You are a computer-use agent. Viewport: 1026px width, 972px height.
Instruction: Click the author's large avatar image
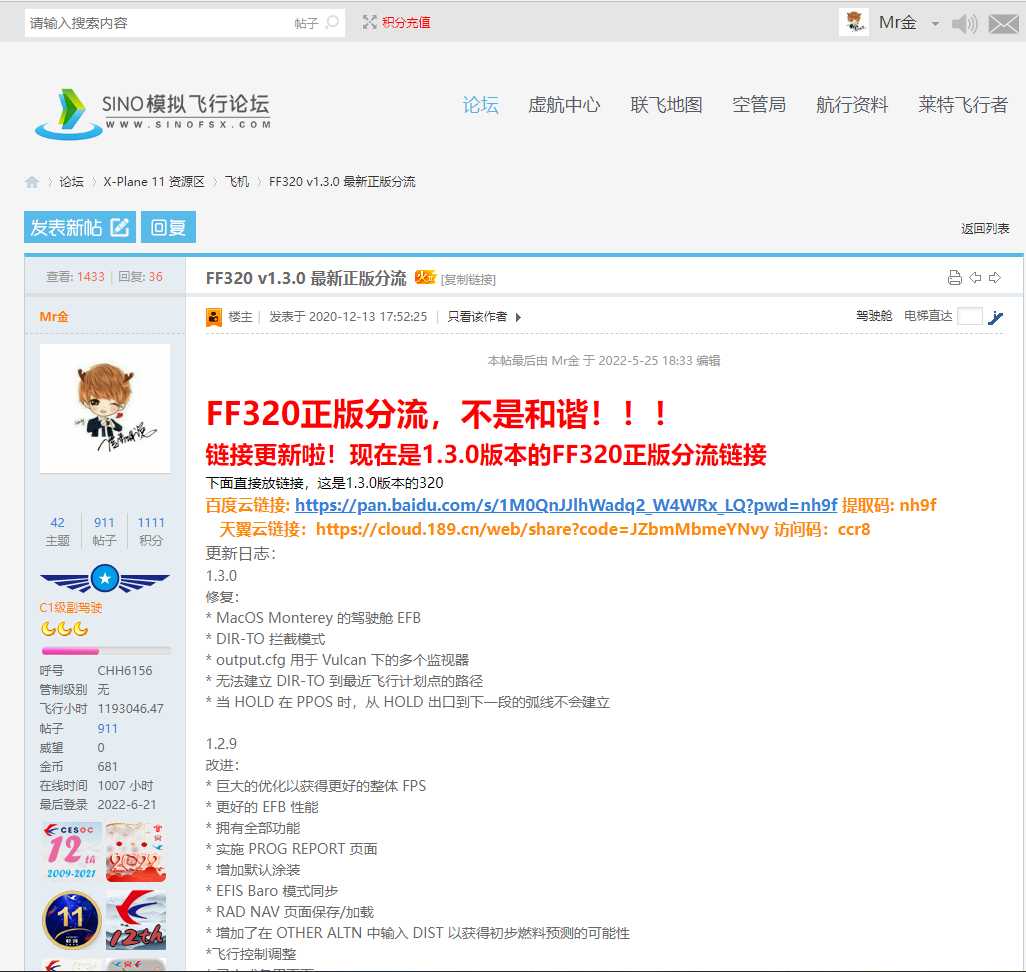point(105,408)
